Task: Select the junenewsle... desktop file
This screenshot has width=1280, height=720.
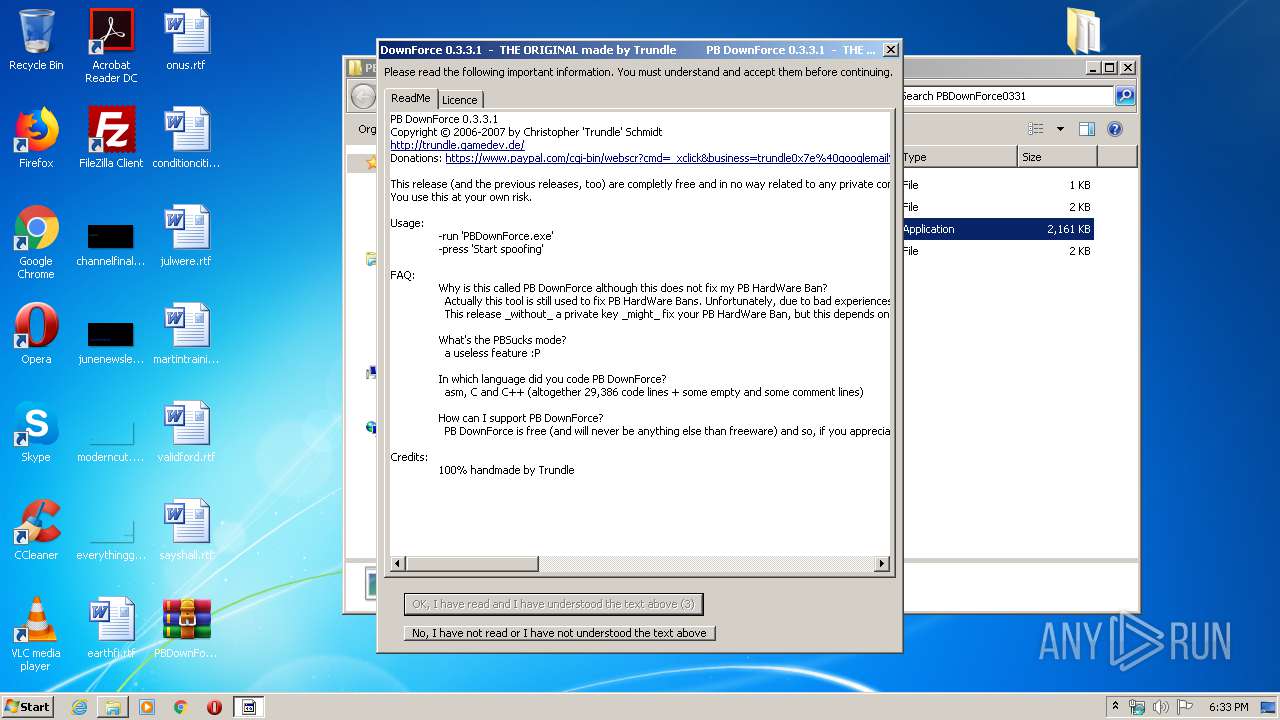Action: click(111, 342)
